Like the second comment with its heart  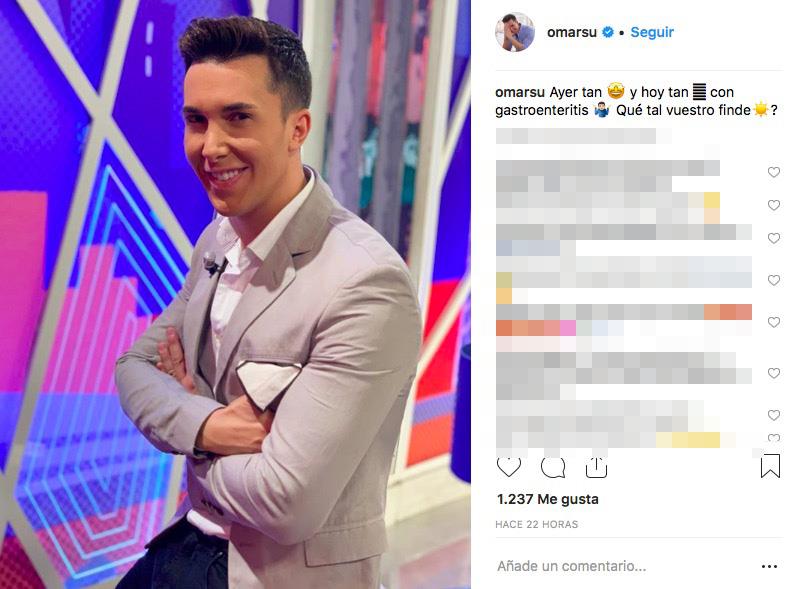coord(774,205)
